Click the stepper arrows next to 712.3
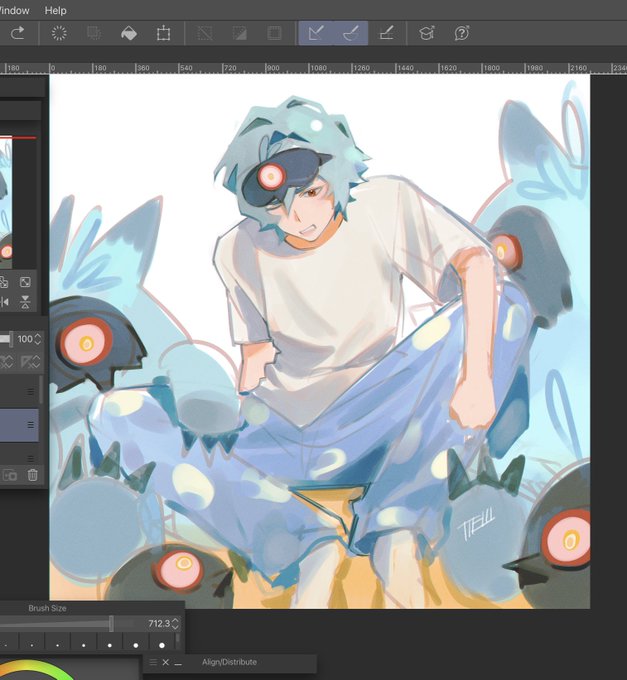The width and height of the screenshot is (627, 680). click(175, 624)
